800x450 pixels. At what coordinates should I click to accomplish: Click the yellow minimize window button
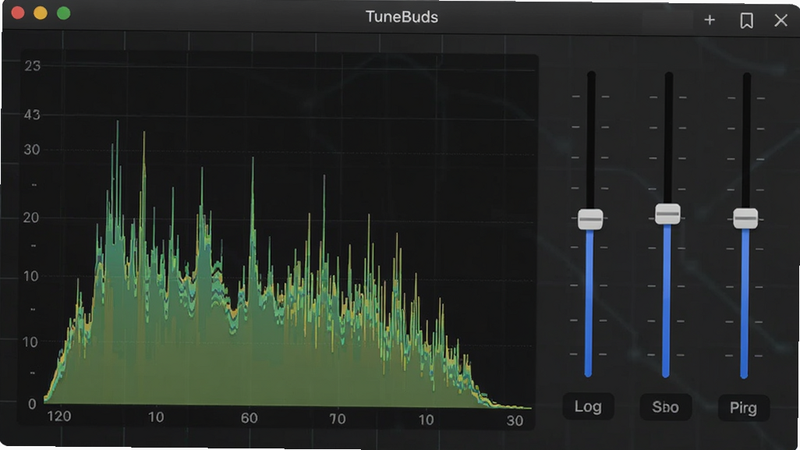pos(40,13)
